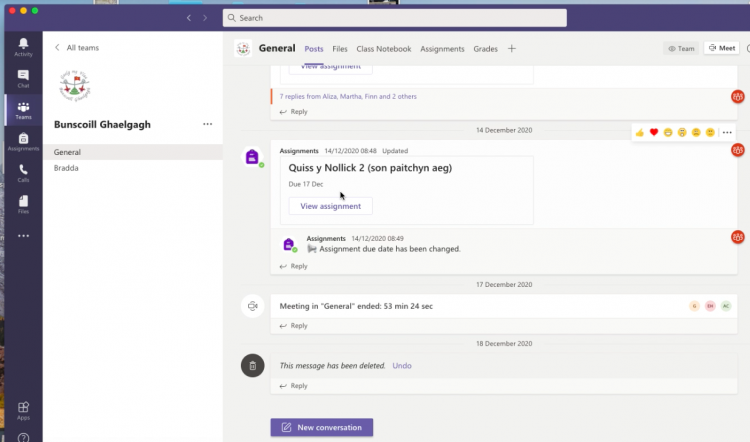Open Chat in the sidebar
This screenshot has height=442, width=750.
pos(23,79)
